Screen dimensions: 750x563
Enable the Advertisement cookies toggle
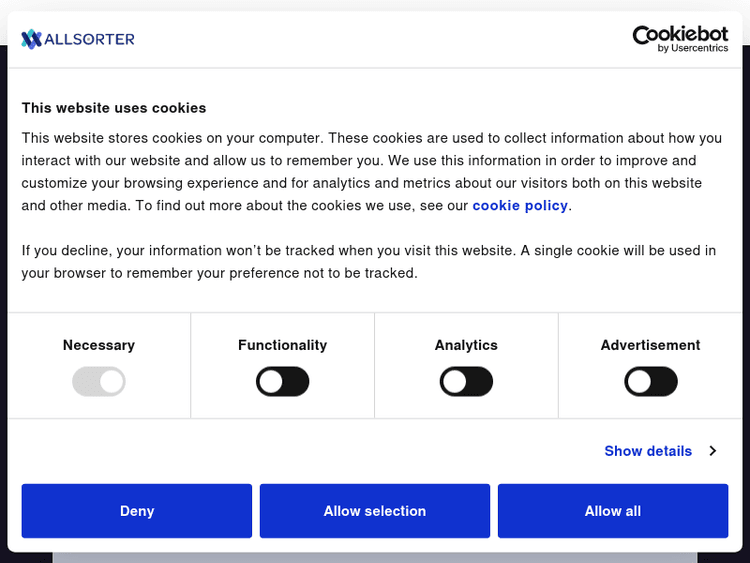(651, 381)
